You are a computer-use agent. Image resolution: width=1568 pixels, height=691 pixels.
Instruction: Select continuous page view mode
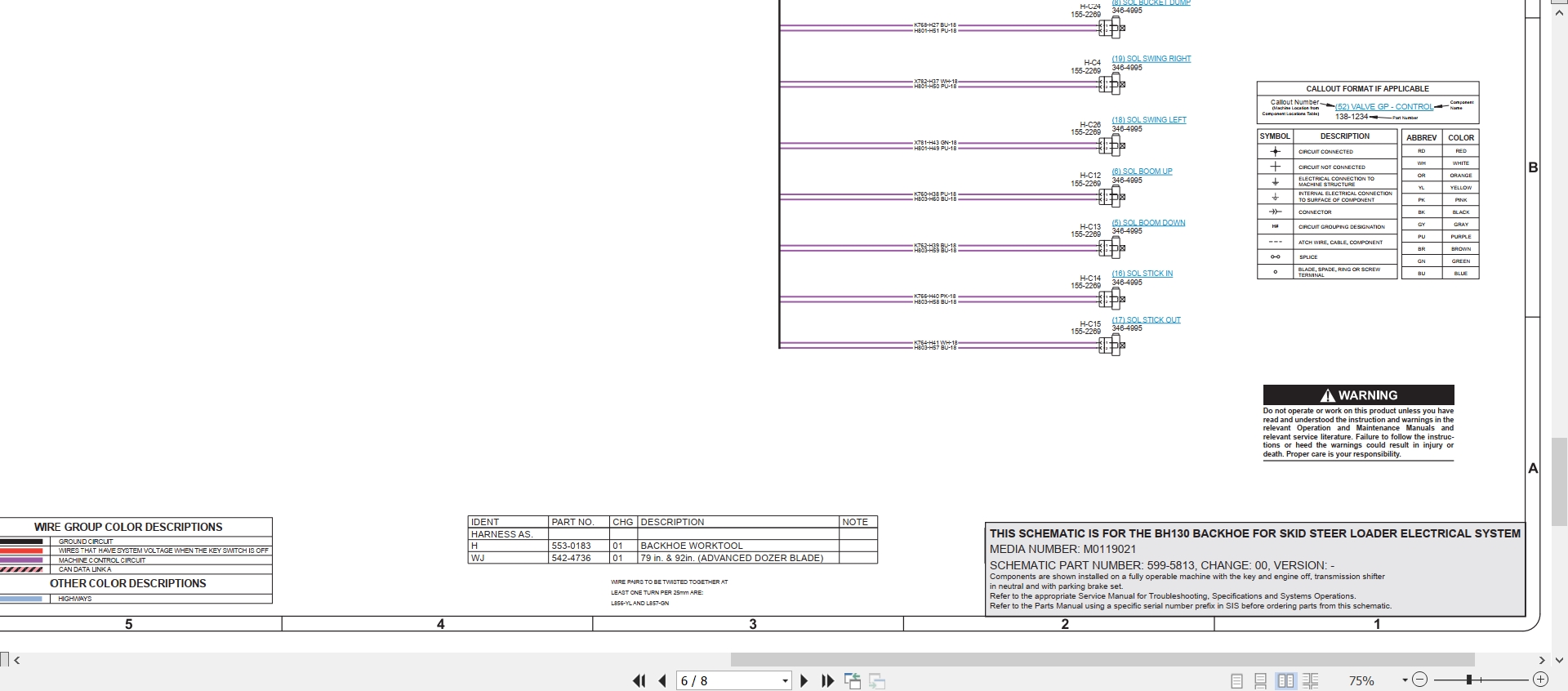[1261, 680]
